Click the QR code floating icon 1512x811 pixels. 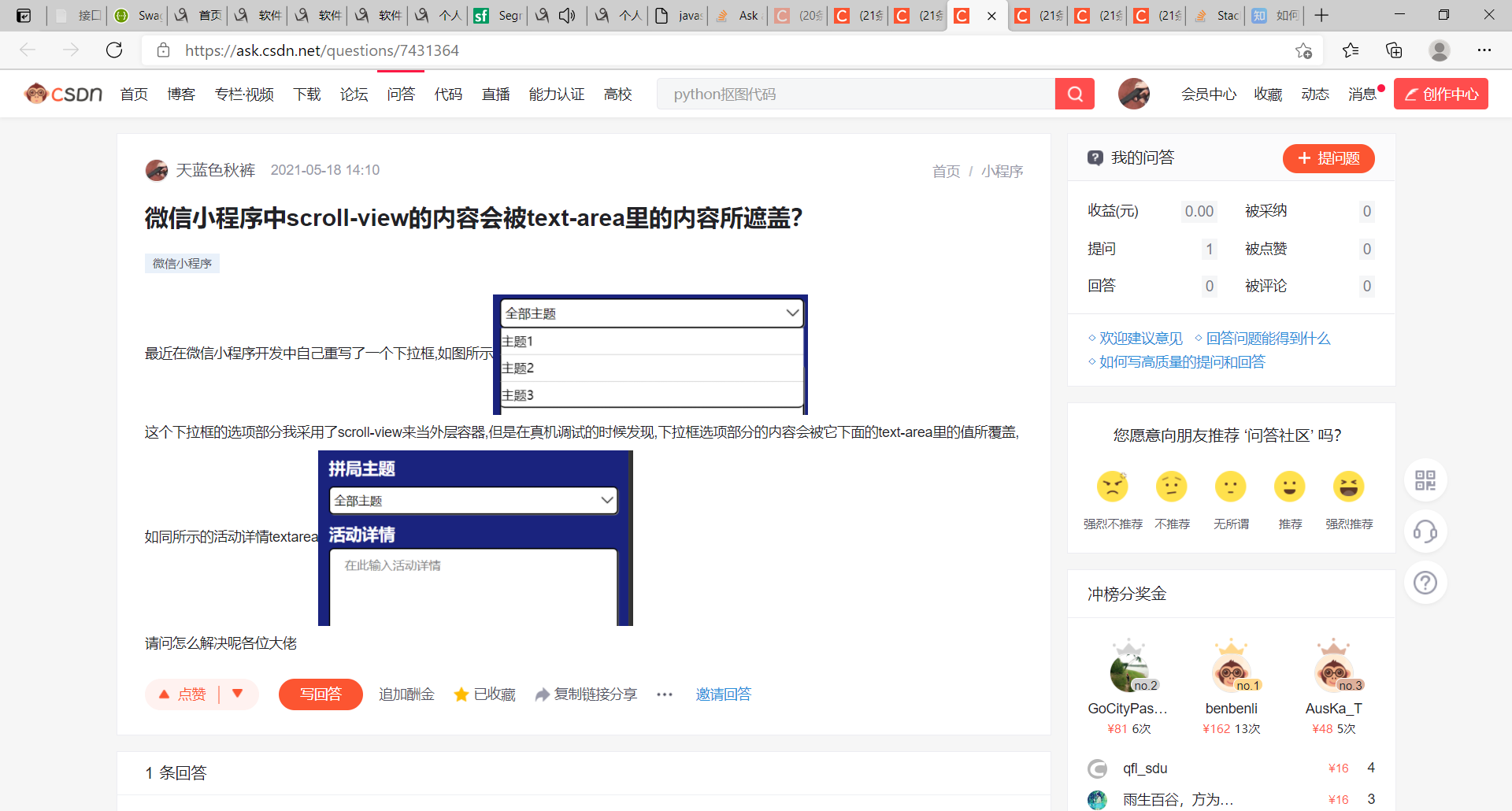[1425, 480]
